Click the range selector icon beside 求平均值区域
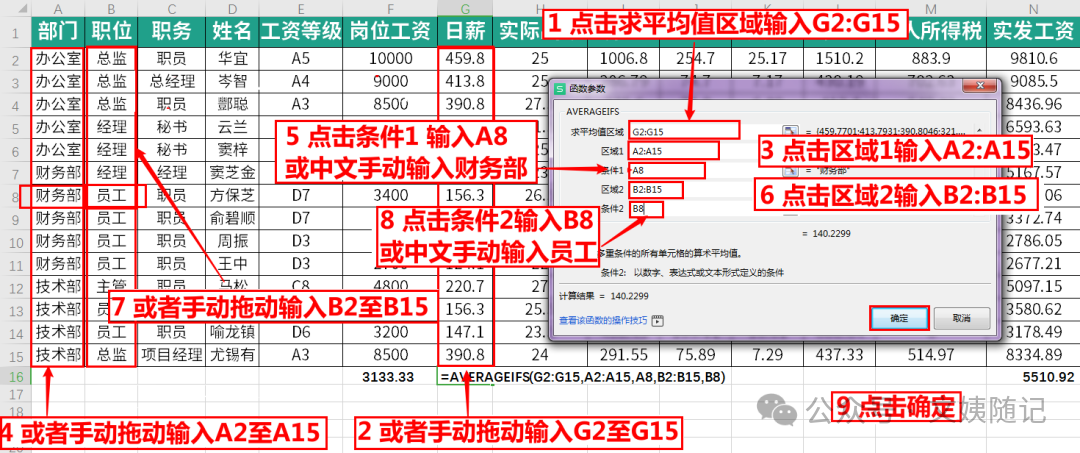This screenshot has width=1080, height=453. (790, 131)
